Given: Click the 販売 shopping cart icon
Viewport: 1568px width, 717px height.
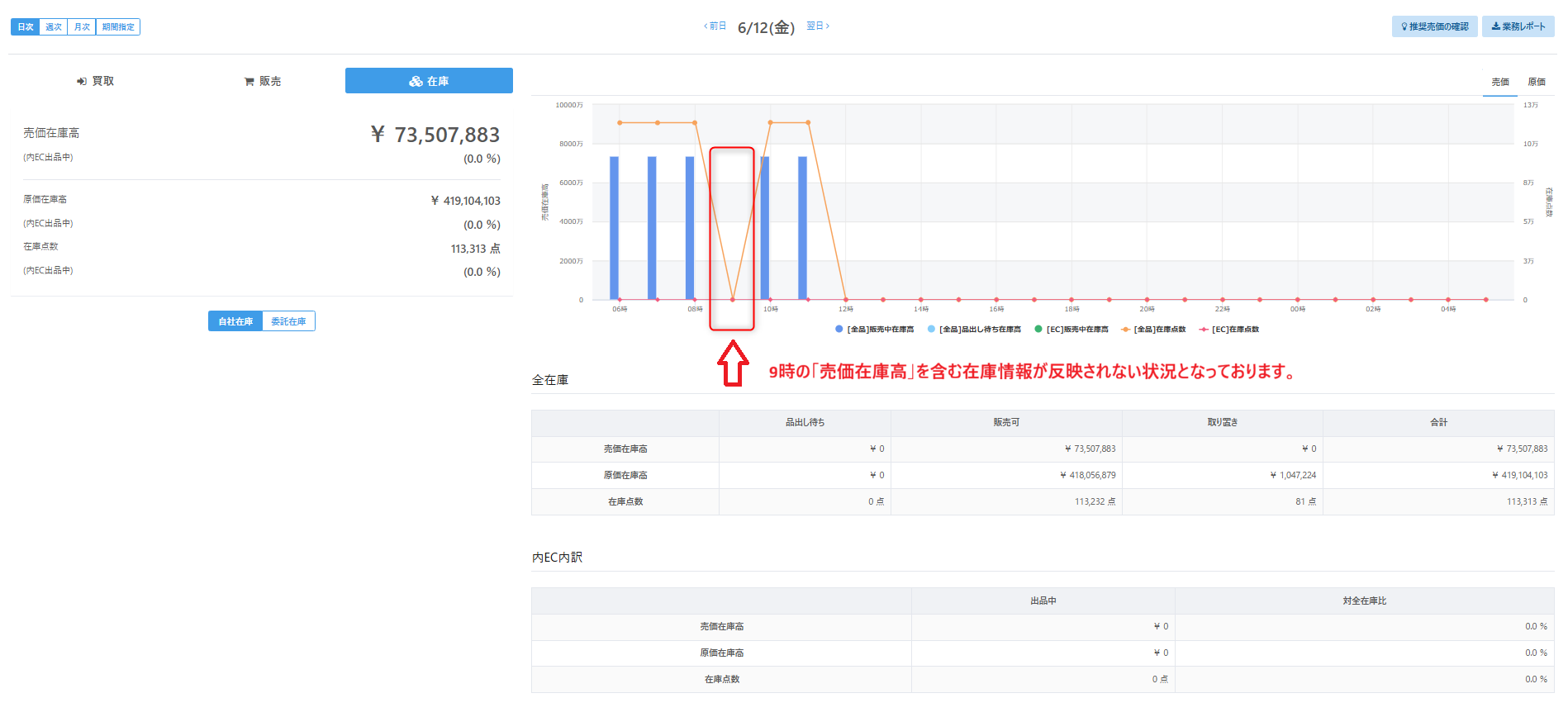Looking at the screenshot, I should (249, 81).
